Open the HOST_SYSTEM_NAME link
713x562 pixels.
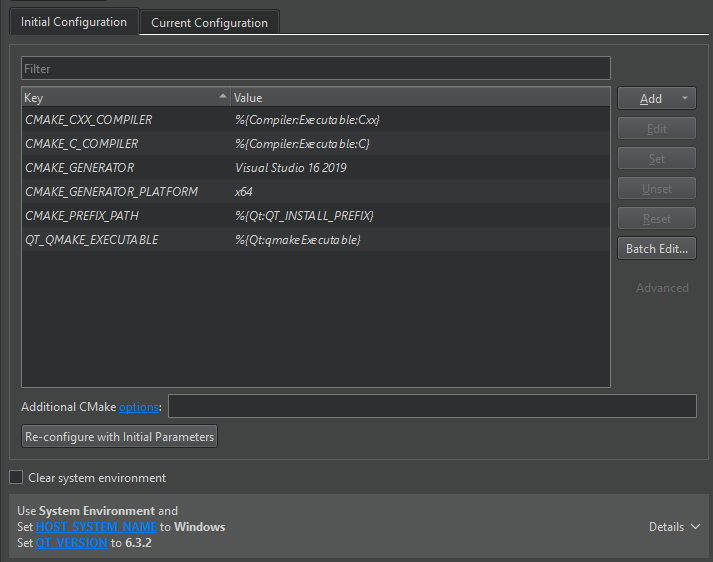coord(96,527)
